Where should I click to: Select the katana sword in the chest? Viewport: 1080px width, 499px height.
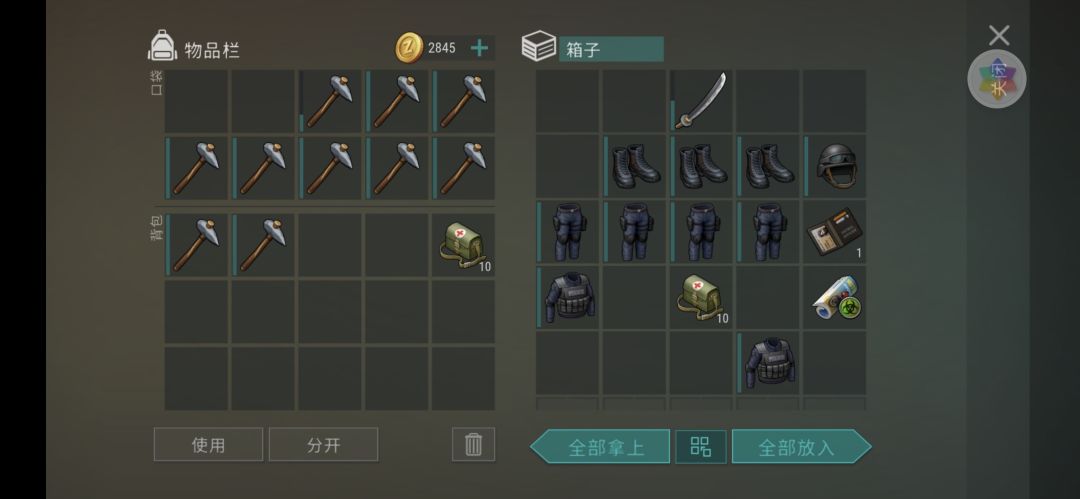[700, 101]
